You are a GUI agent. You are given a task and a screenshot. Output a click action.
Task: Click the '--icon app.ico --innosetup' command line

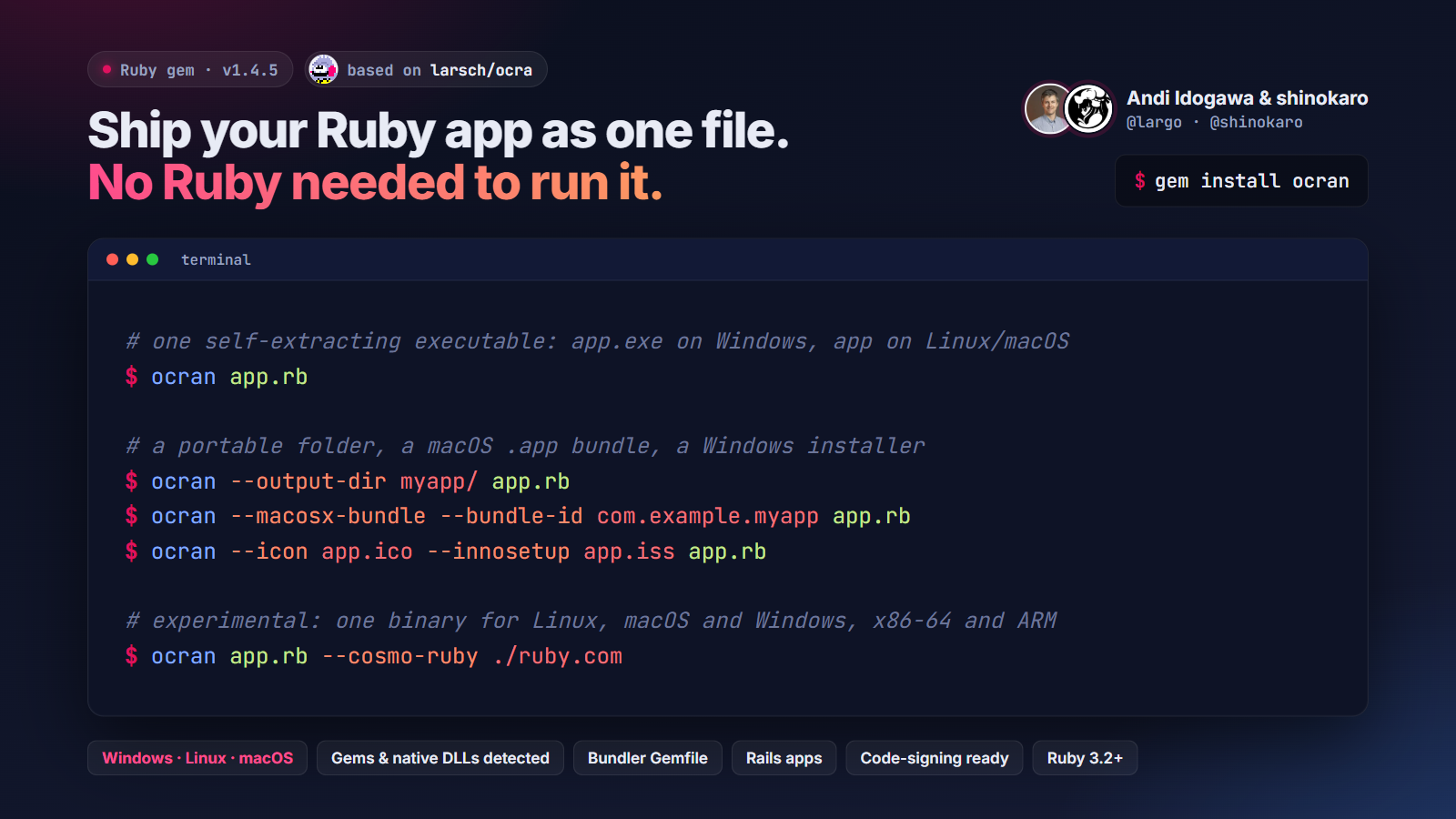point(446,551)
